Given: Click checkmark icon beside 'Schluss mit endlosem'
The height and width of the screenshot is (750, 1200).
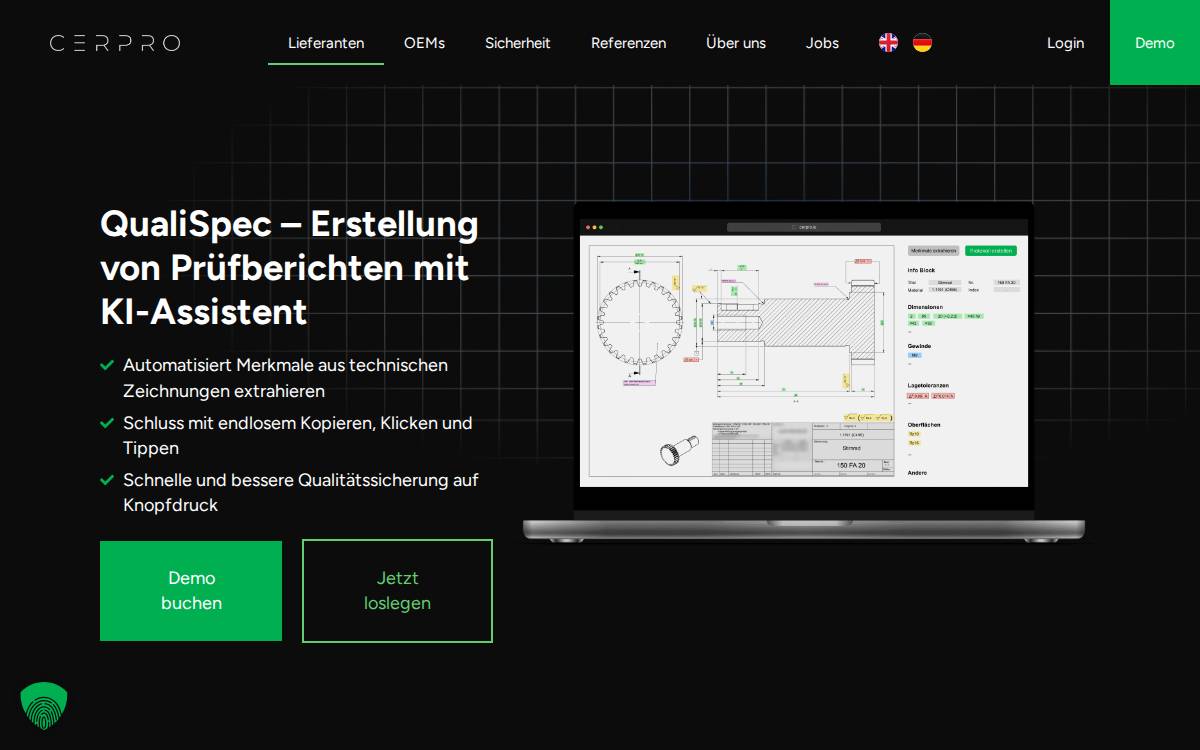Looking at the screenshot, I should point(107,423).
